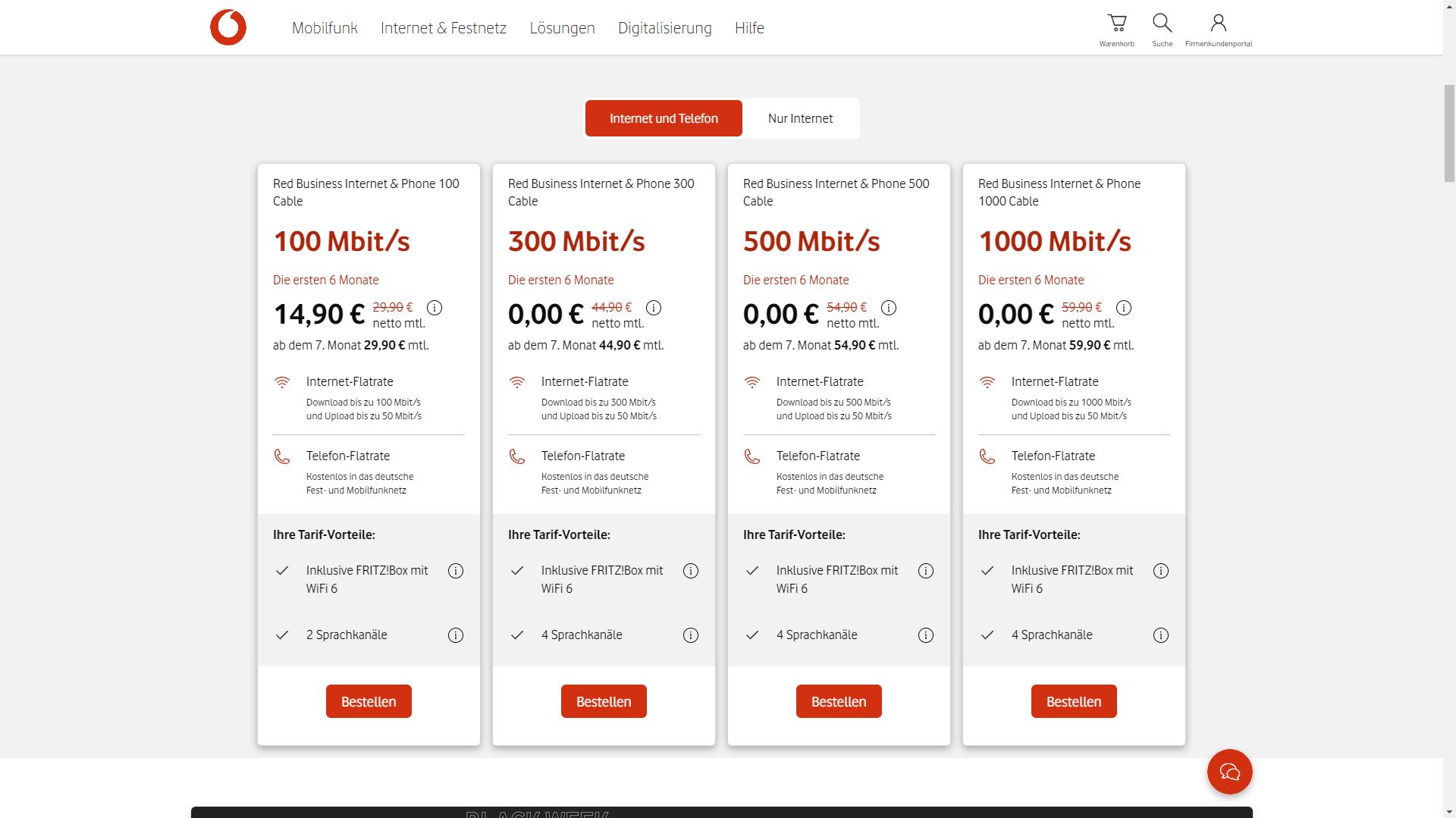Click the Vodafone logo

228,27
